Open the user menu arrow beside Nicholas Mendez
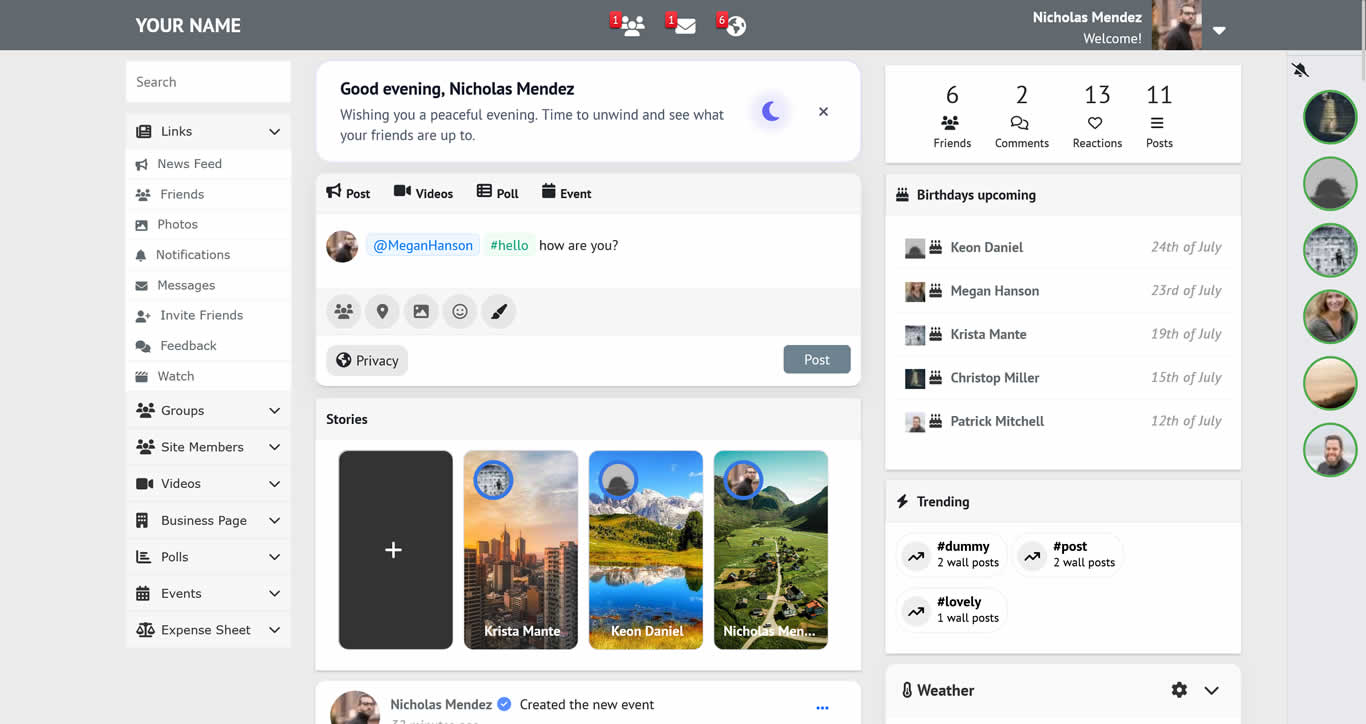Viewport: 1366px width, 724px height. point(1219,30)
